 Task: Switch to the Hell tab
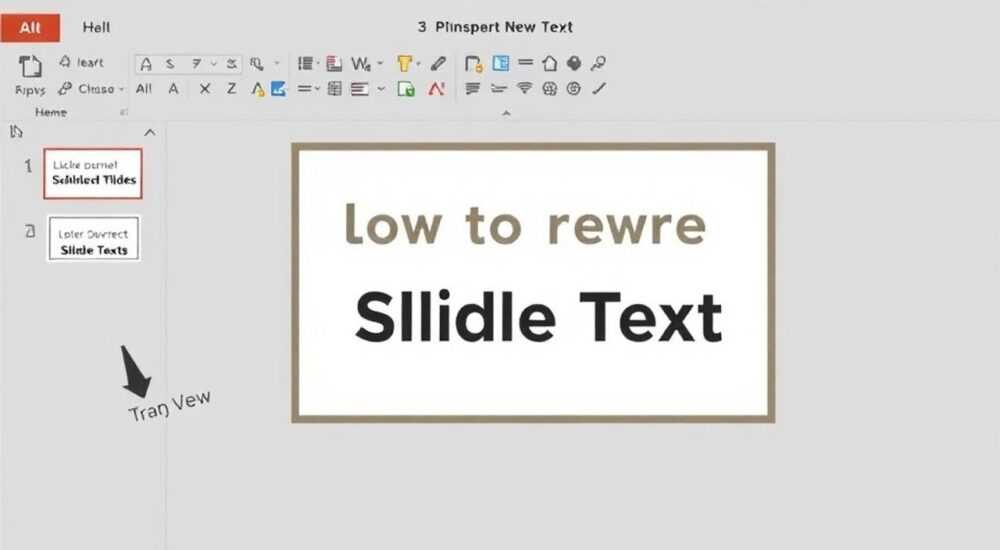[96, 27]
